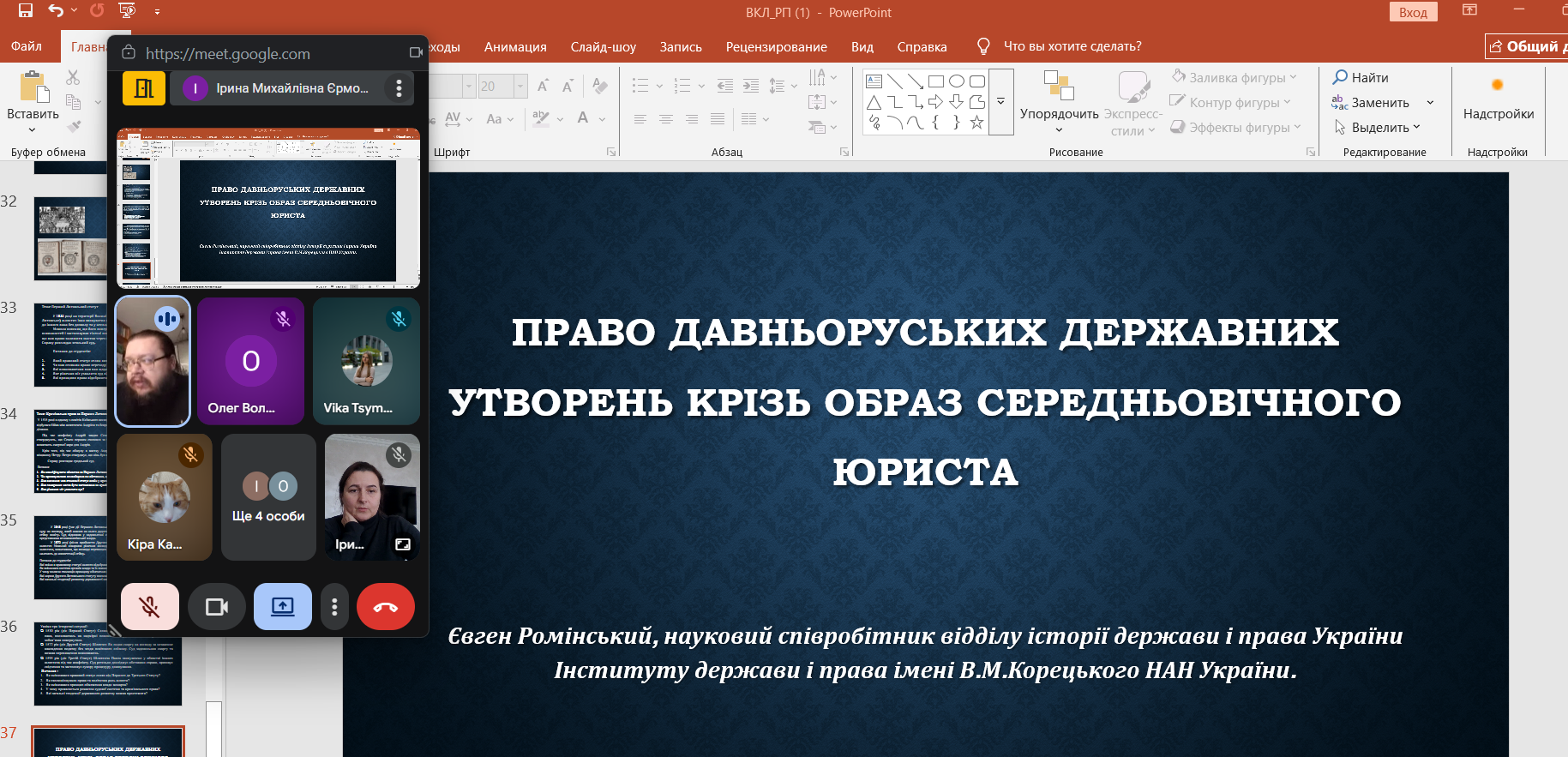Click the Вход sign-in button
This screenshot has width=1568, height=757.
click(x=1413, y=12)
